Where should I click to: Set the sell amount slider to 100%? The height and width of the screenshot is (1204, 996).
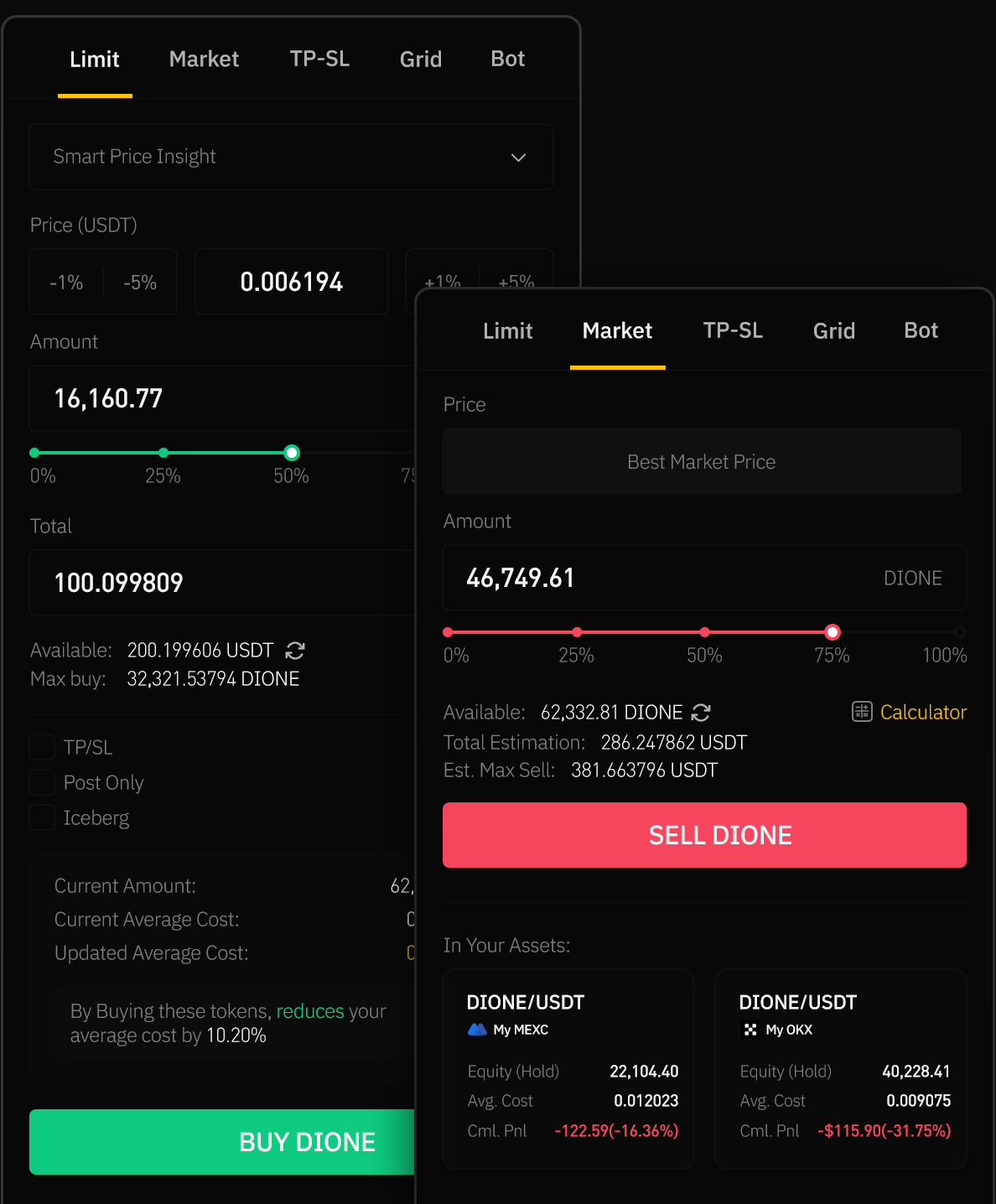[x=959, y=632]
